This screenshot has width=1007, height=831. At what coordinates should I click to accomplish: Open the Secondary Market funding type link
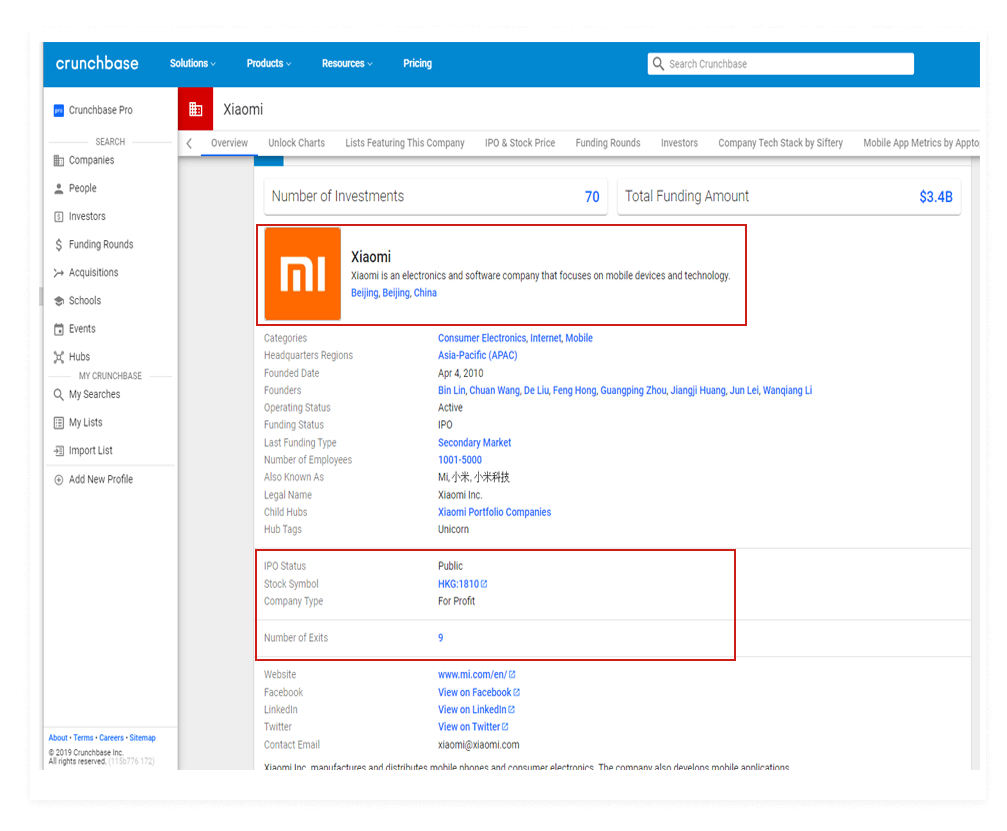pos(475,442)
